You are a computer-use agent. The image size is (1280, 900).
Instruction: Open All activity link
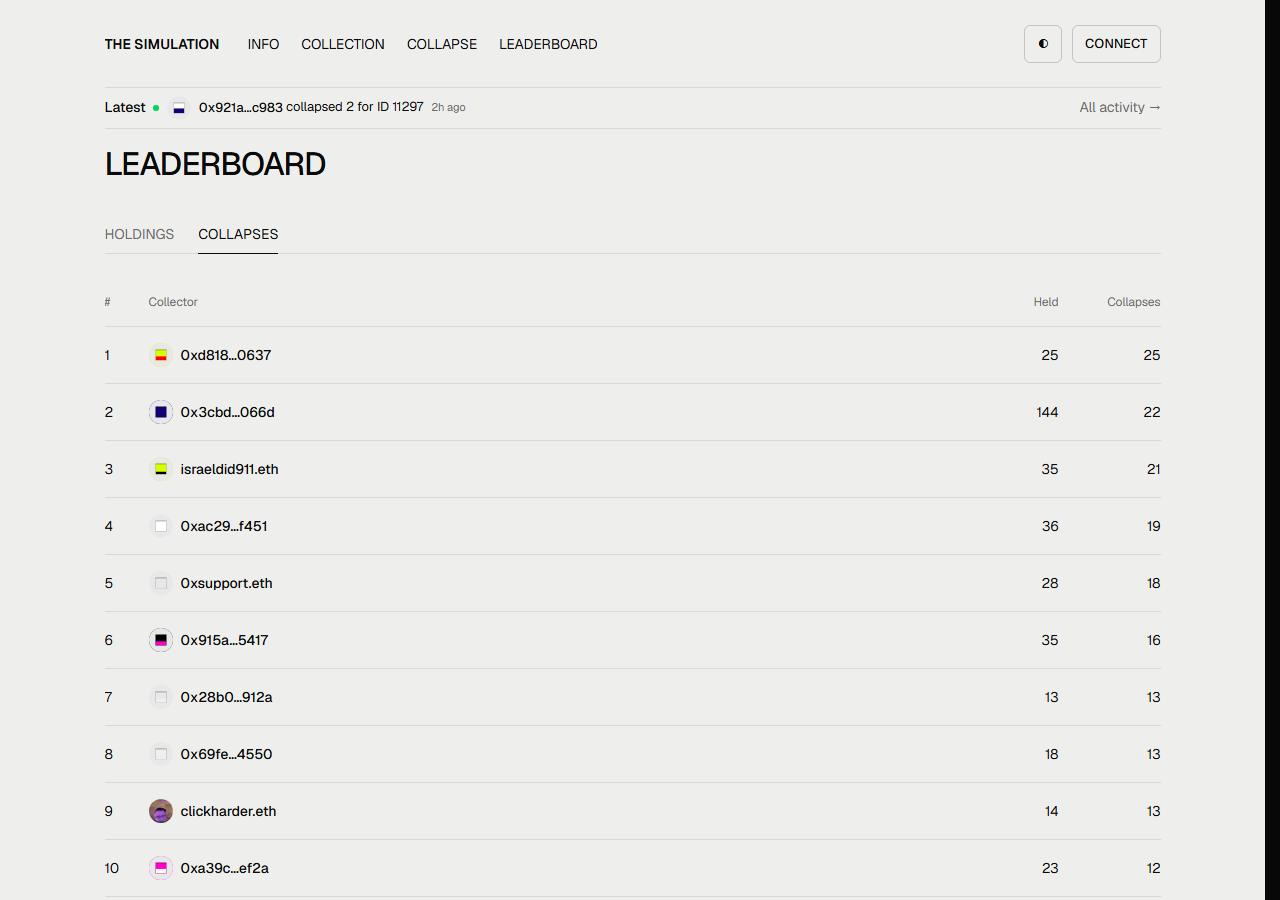(x=1120, y=107)
